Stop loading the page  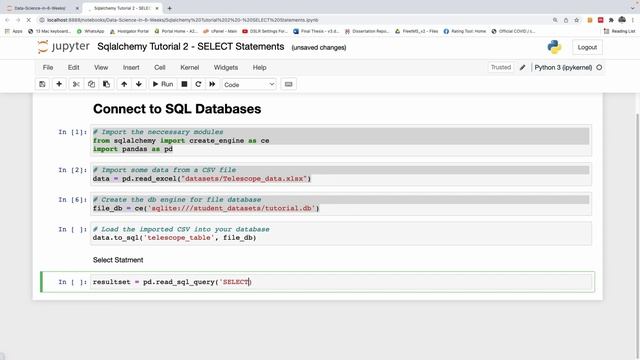(29, 20)
